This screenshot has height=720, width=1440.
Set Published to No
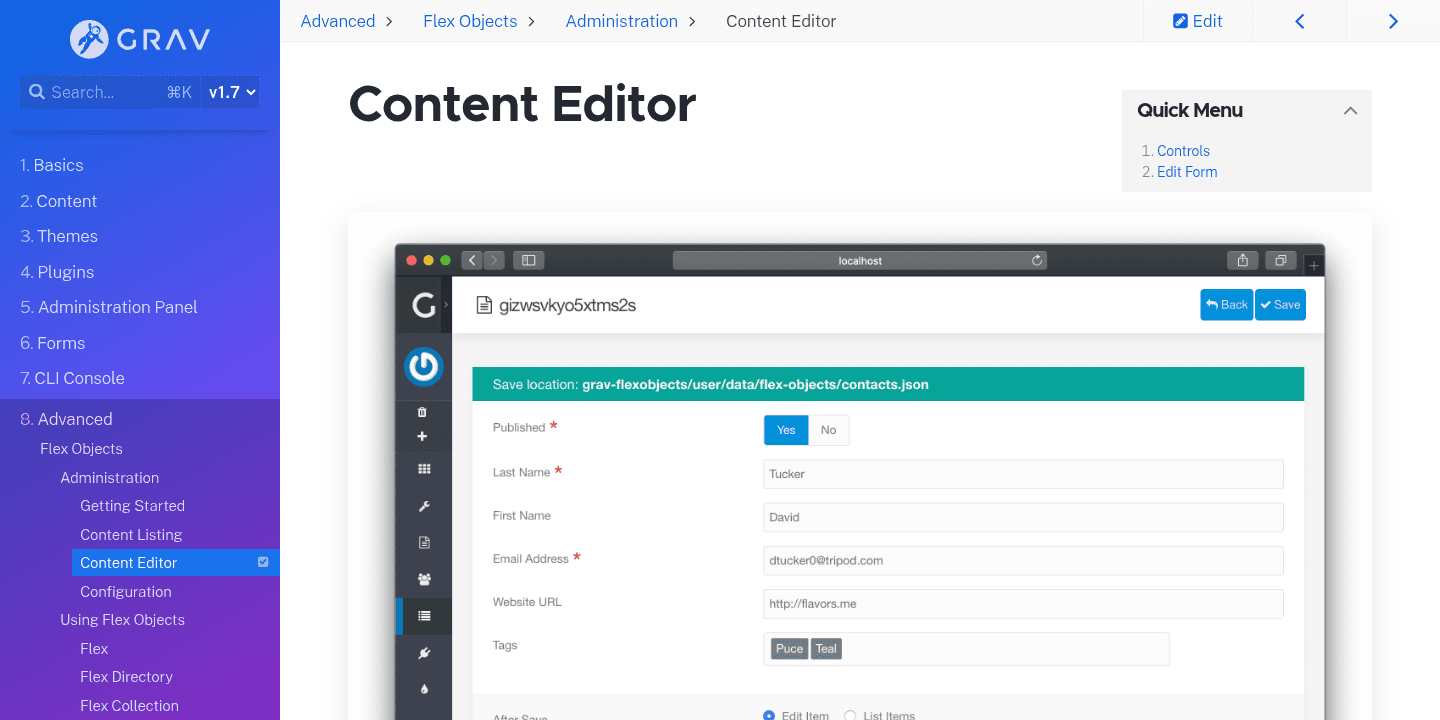828,429
